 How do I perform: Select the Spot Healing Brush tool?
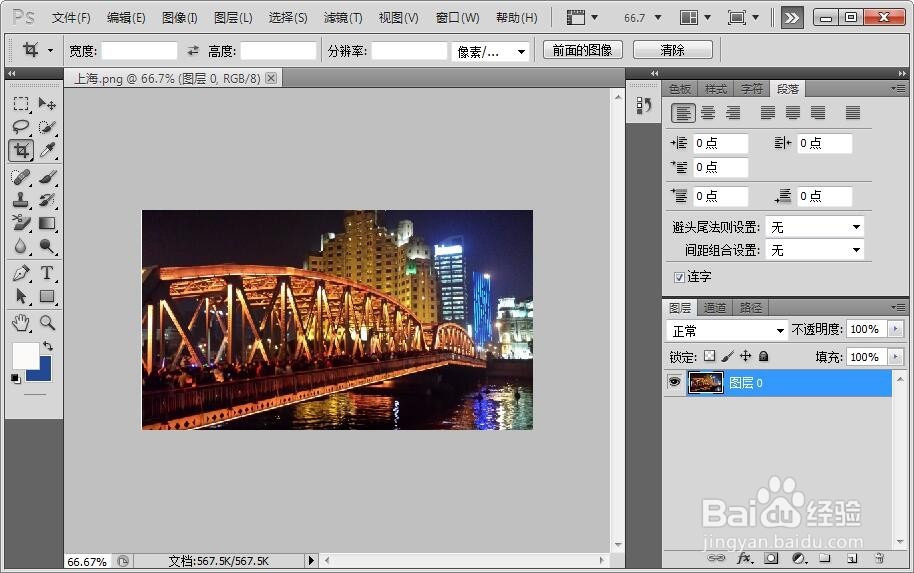tap(21, 176)
